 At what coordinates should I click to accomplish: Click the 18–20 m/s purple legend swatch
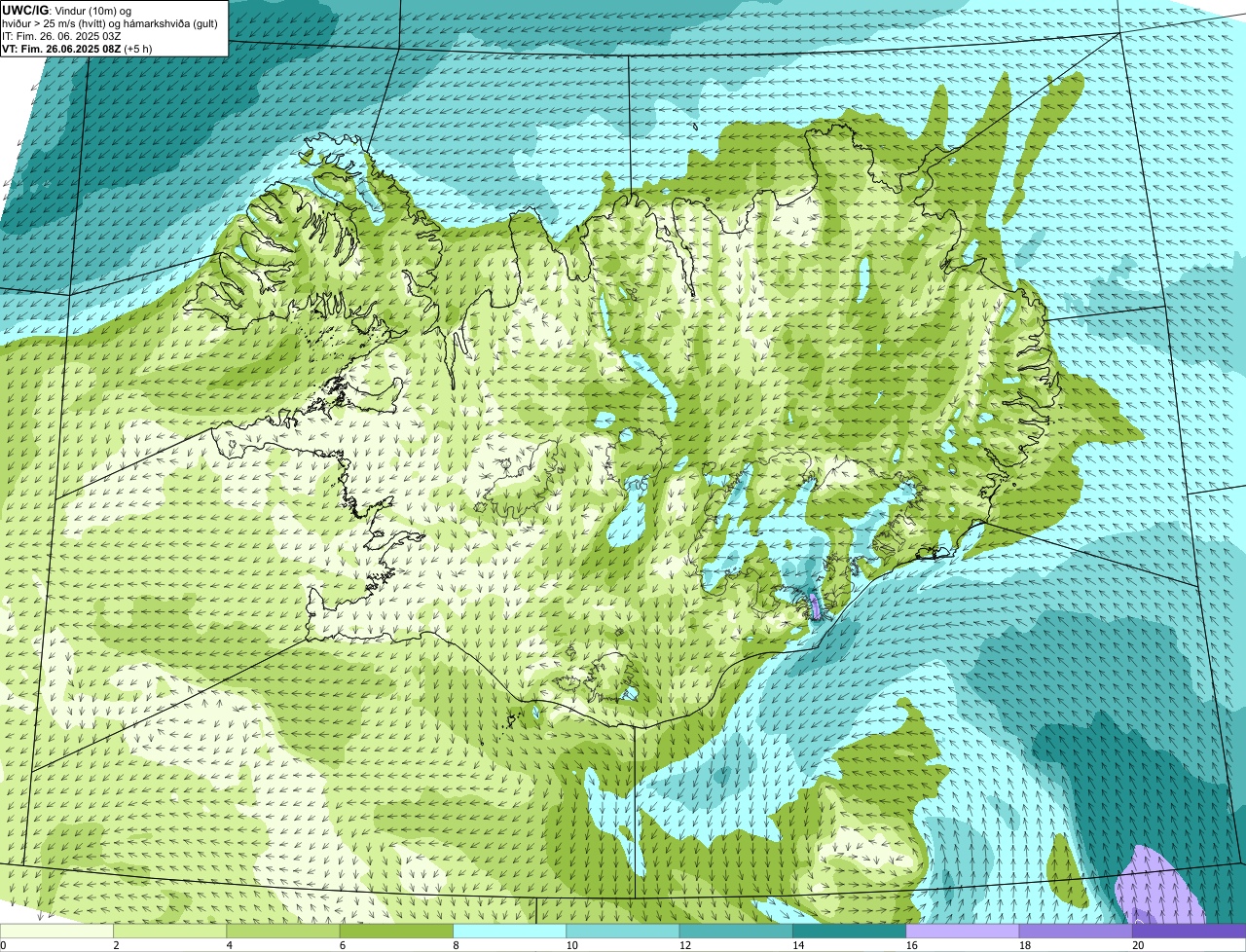tap(1076, 932)
